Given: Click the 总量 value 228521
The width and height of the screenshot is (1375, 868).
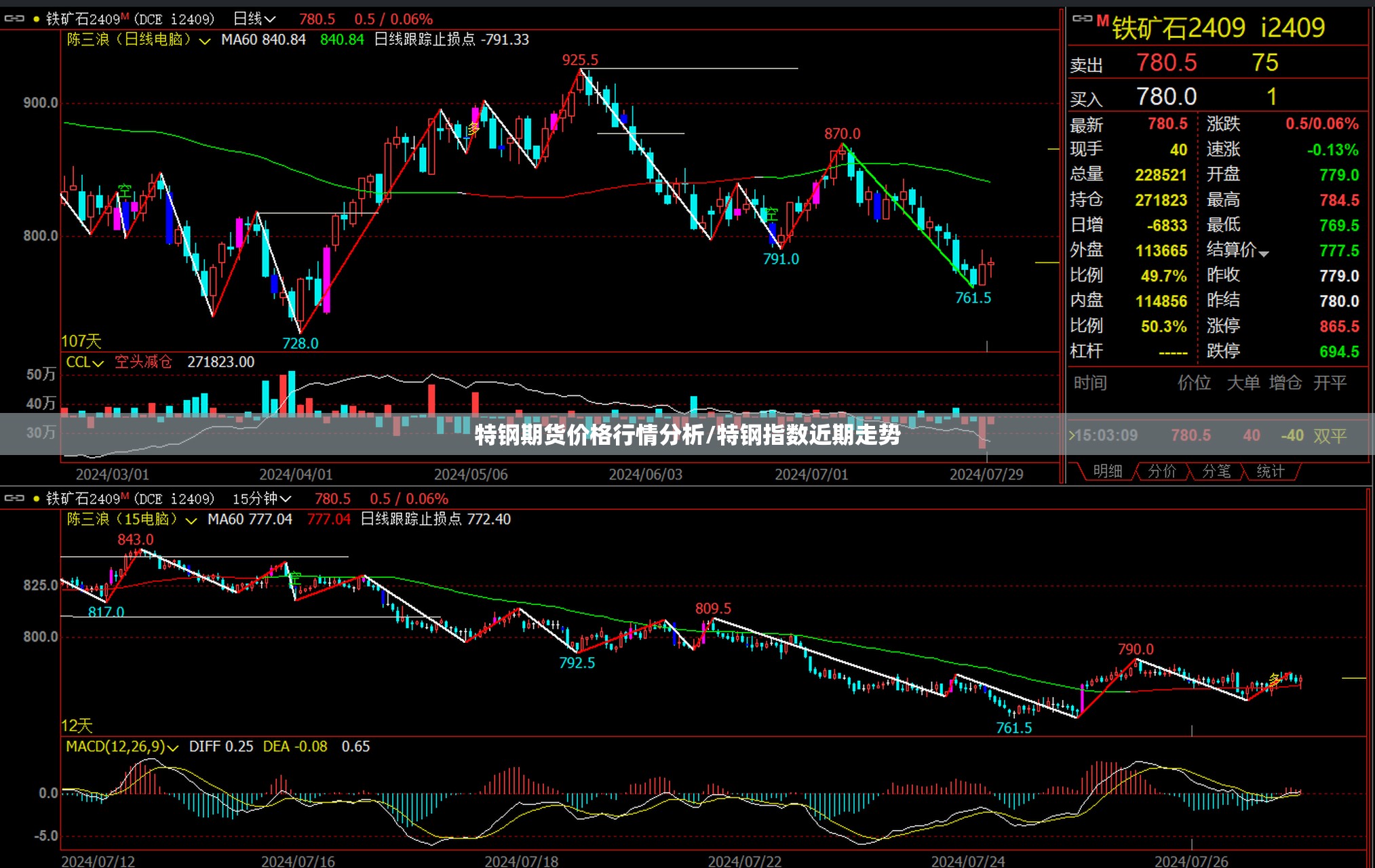Looking at the screenshot, I should [1161, 175].
